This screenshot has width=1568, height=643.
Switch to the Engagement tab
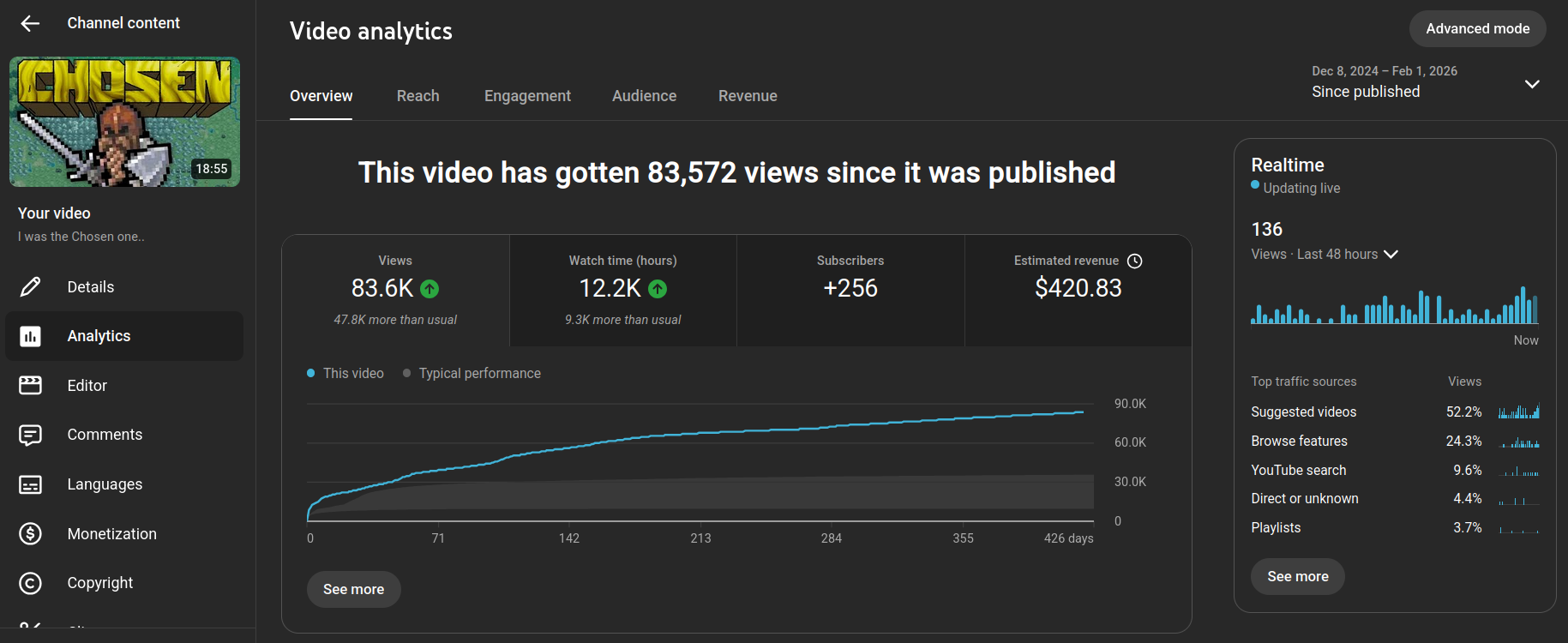527,96
